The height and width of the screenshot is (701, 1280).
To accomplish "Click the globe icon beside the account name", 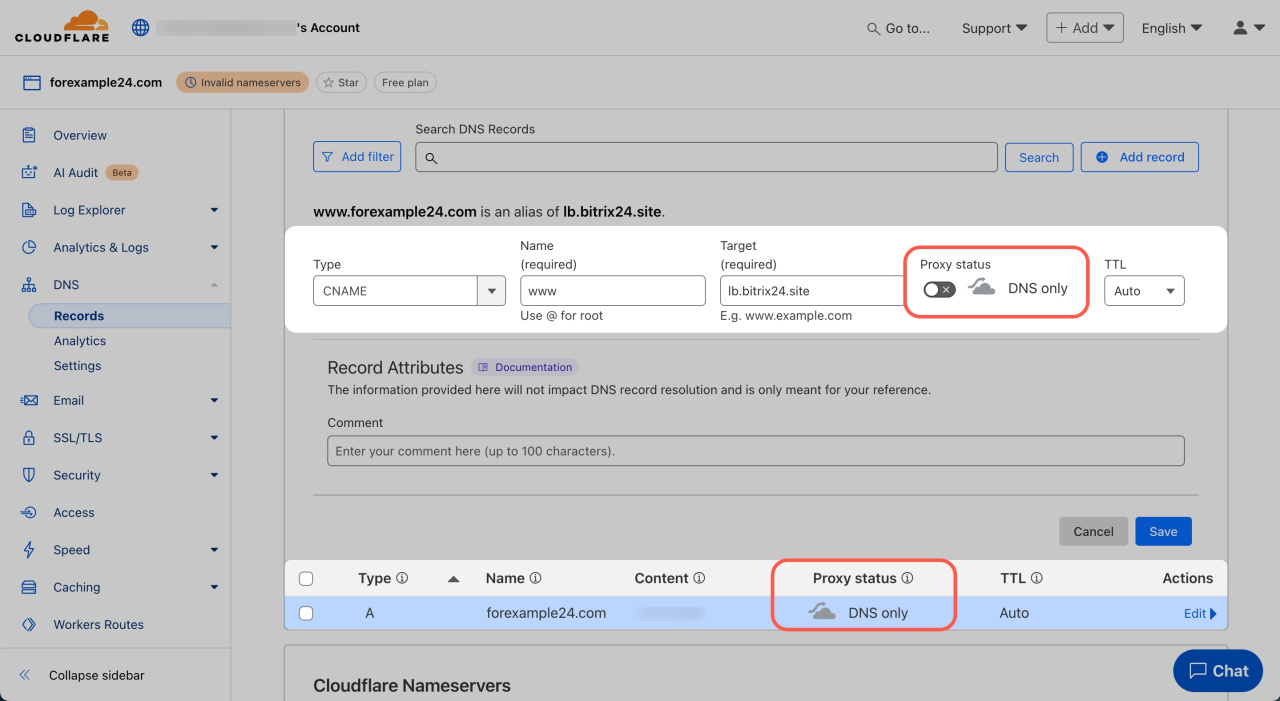I will 141,28.
